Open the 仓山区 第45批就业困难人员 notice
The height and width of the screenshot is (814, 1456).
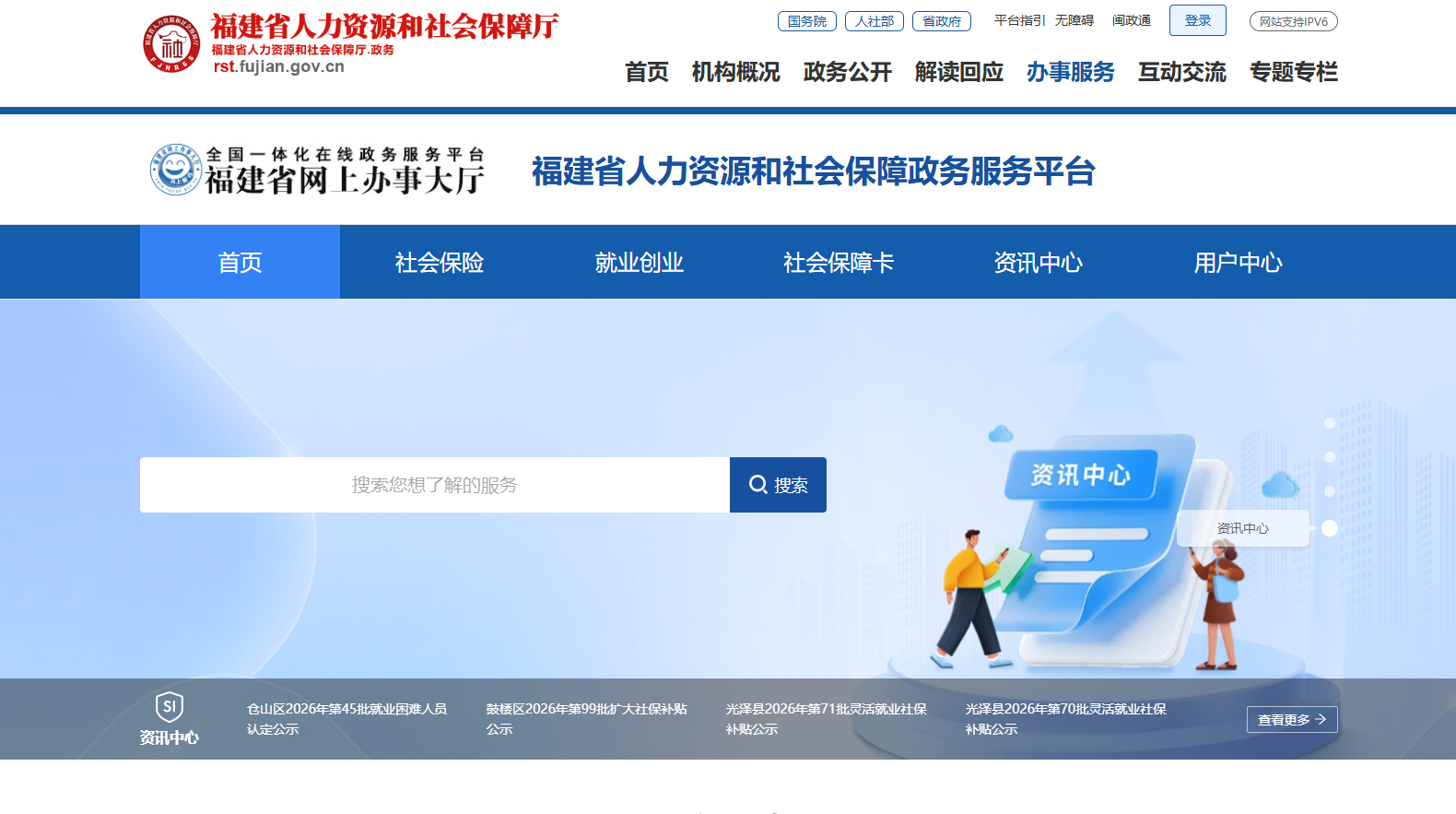point(346,718)
